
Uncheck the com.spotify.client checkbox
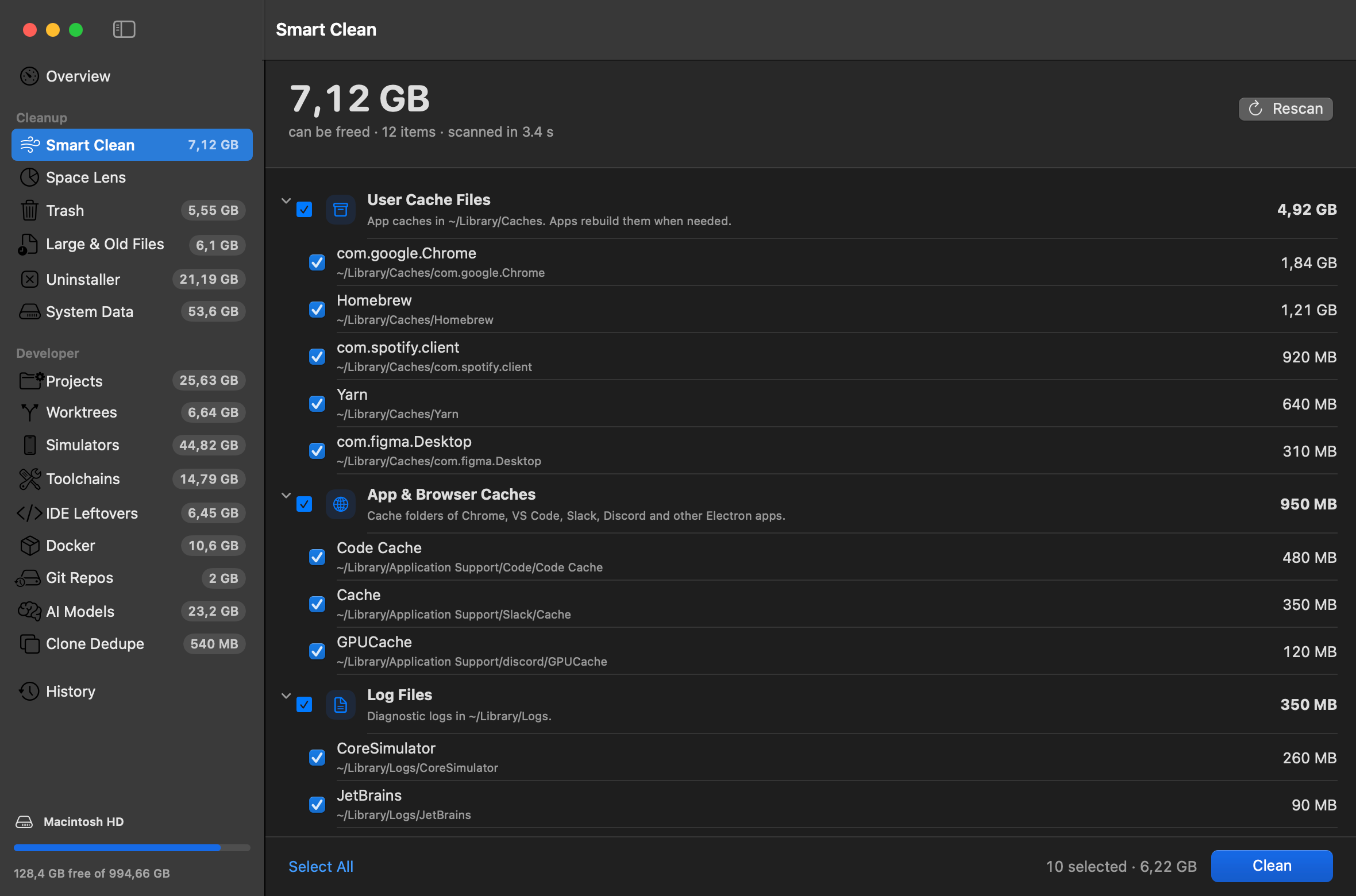click(x=317, y=357)
